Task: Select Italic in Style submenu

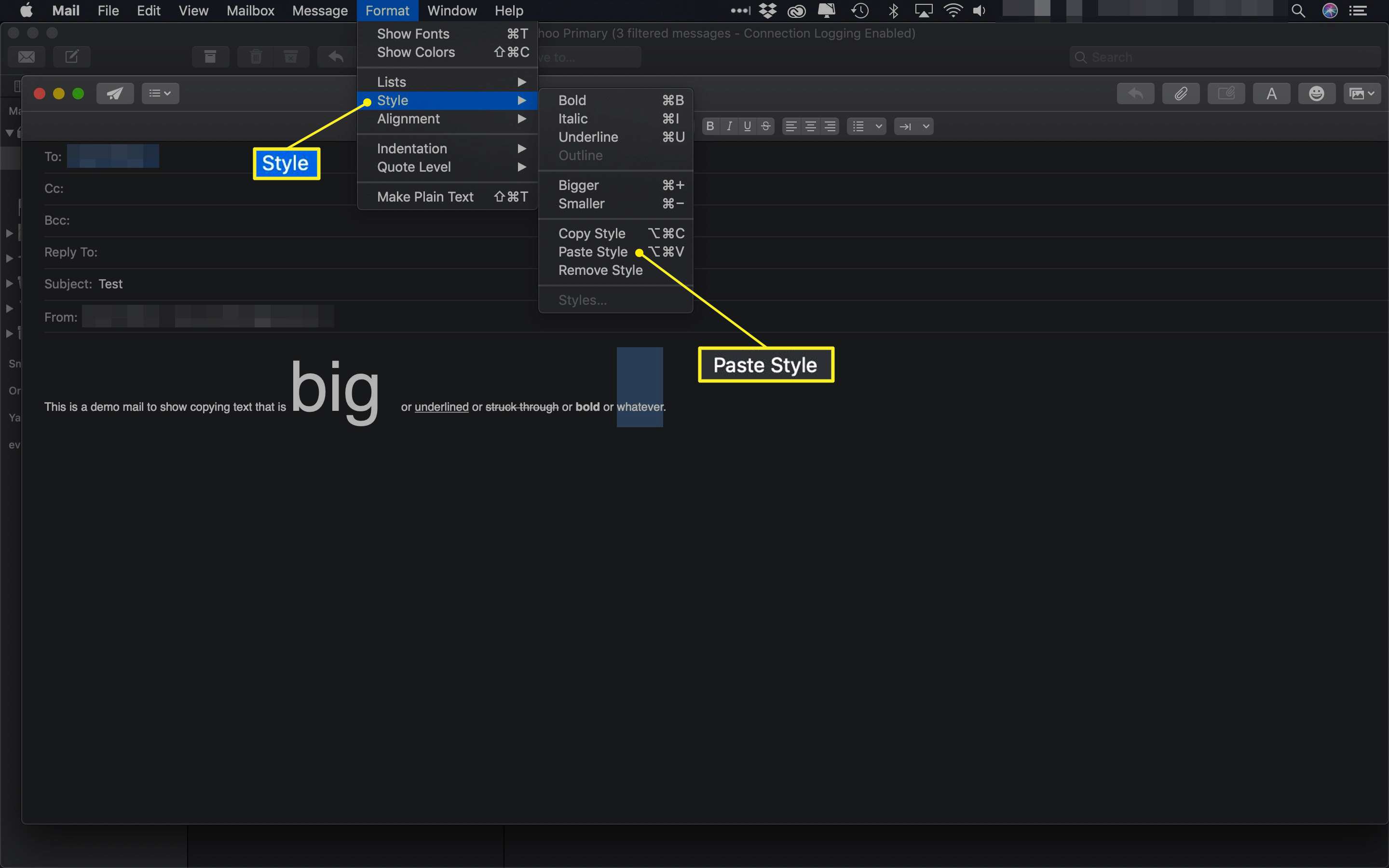Action: click(x=616, y=119)
